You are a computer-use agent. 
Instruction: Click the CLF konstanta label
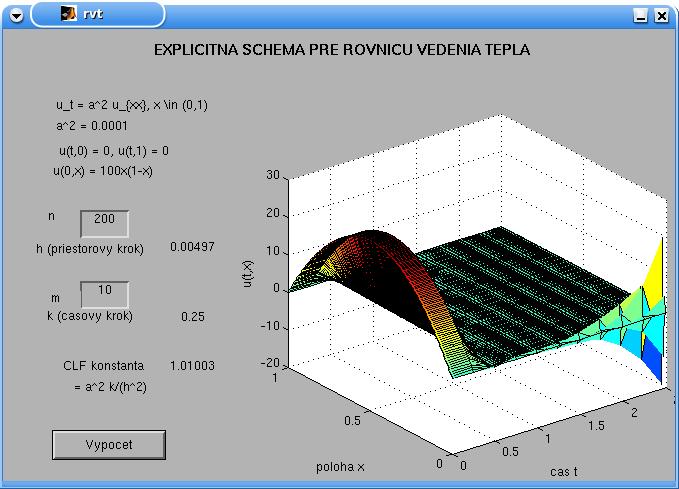coord(103,366)
